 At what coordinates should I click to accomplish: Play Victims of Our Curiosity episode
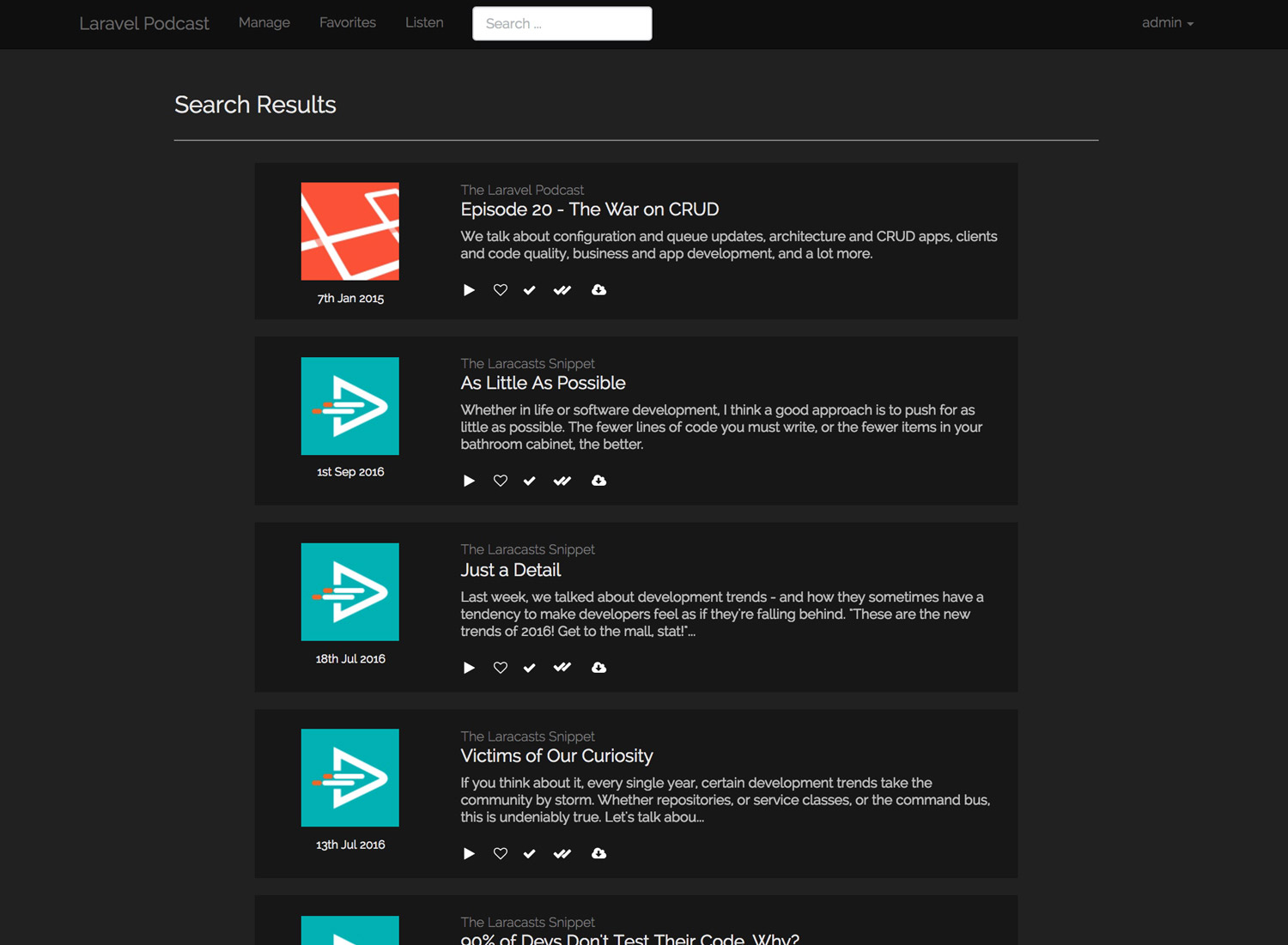(469, 853)
